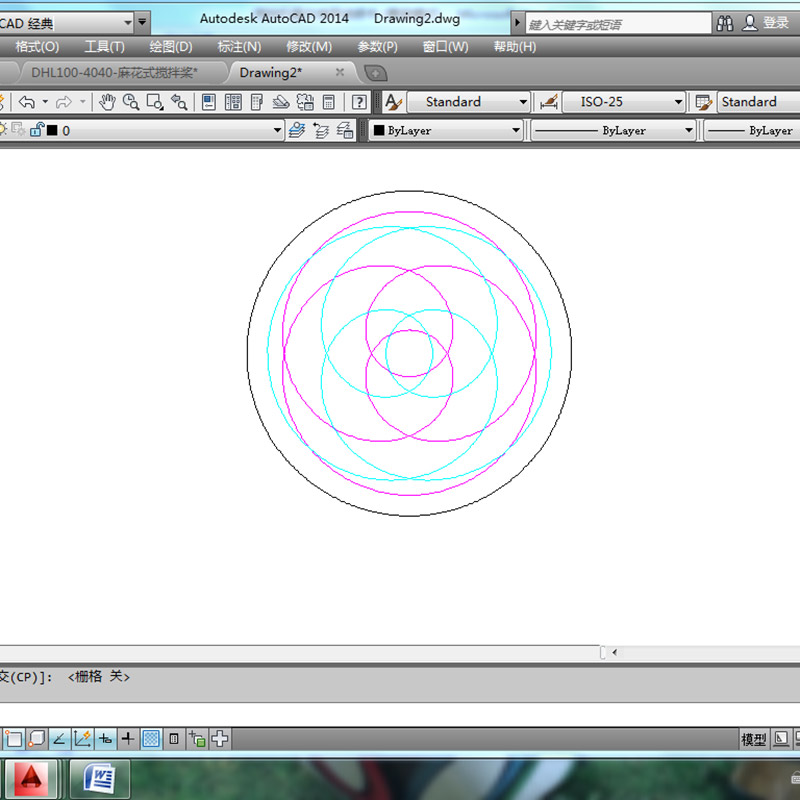Open the Dimension Style manager icon
The height and width of the screenshot is (800, 800).
(548, 102)
